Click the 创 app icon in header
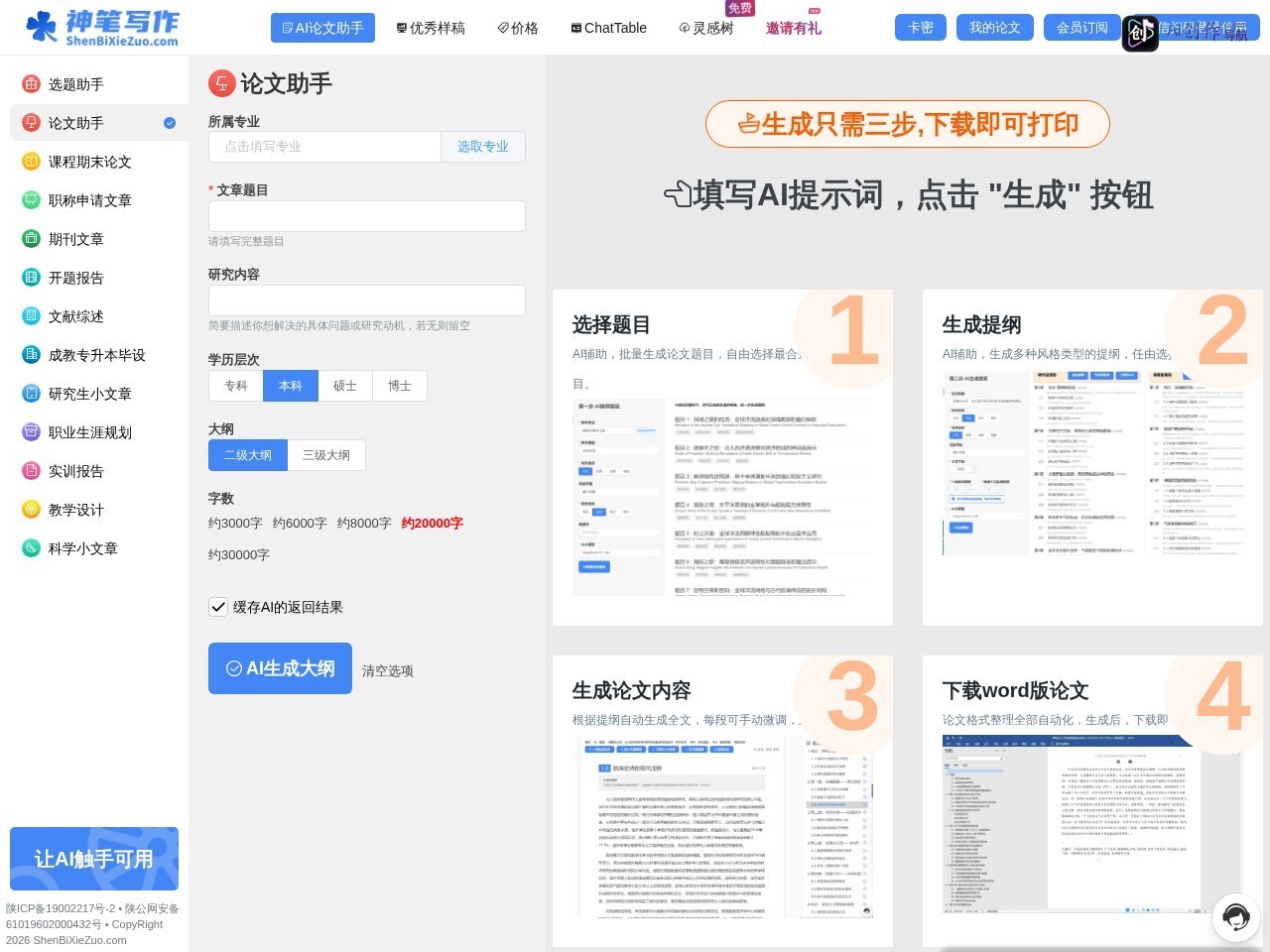 [x=1140, y=34]
